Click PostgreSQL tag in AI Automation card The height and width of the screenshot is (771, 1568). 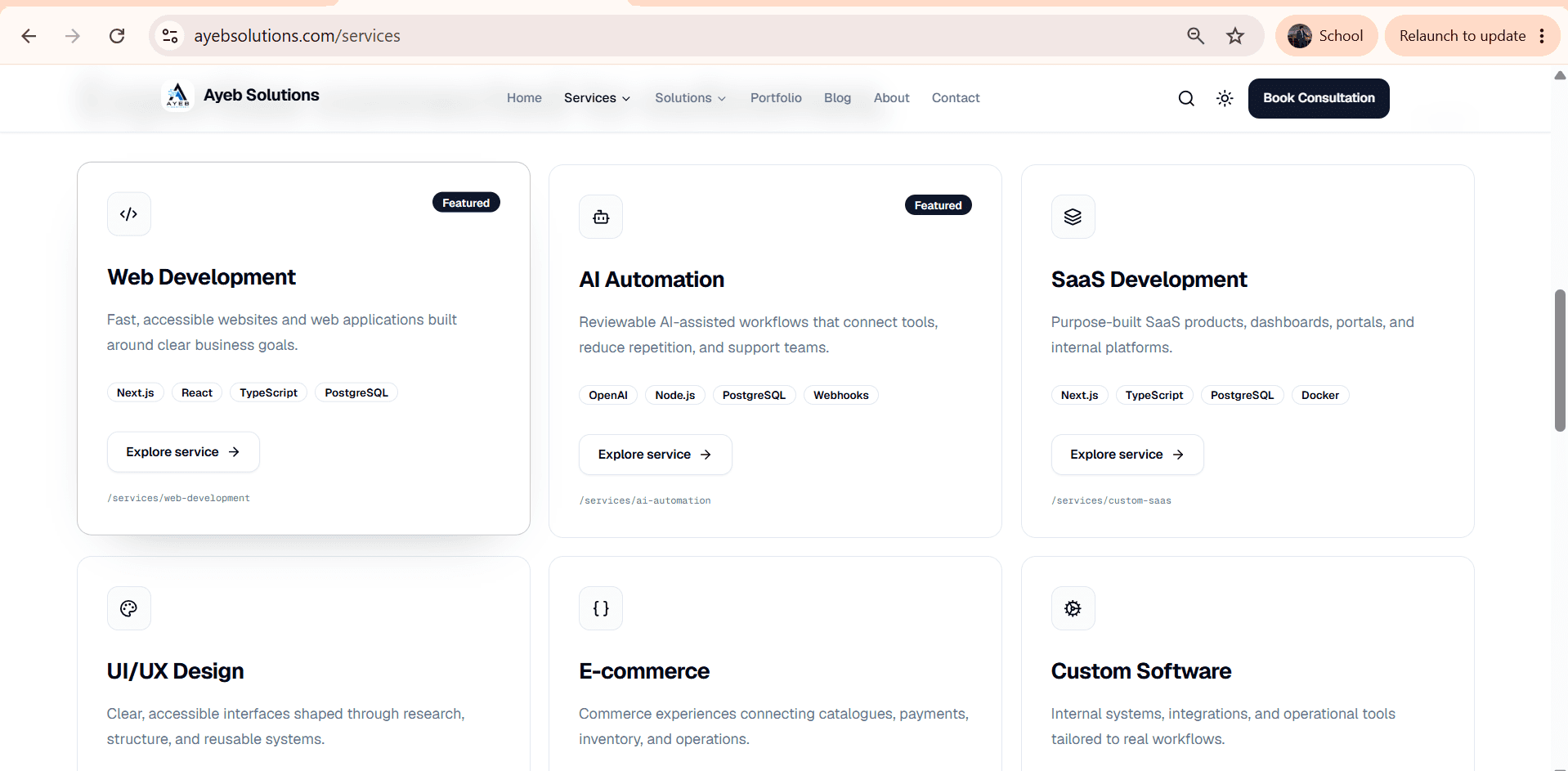pyautogui.click(x=754, y=396)
